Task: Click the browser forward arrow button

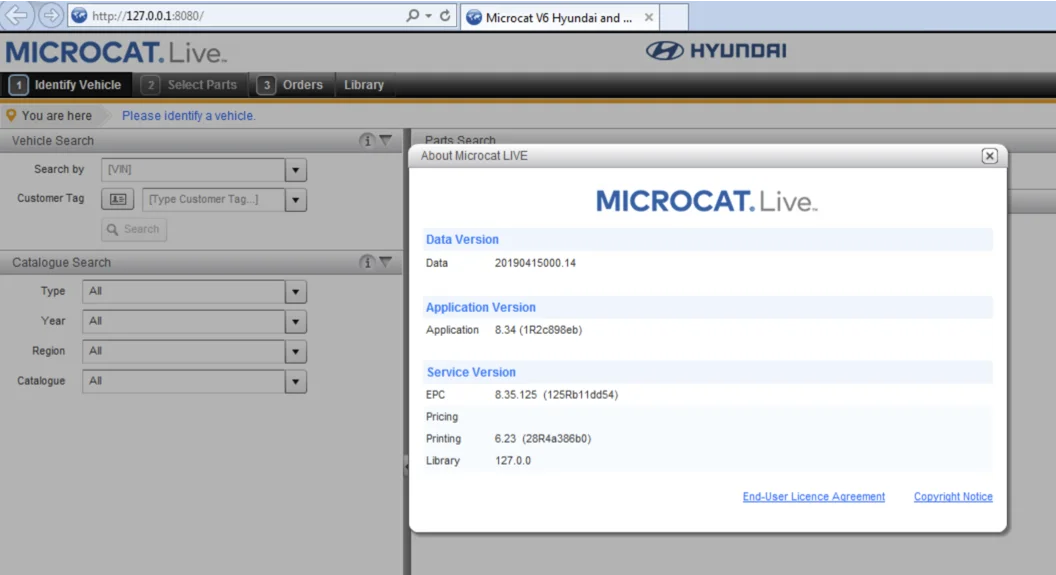Action: pyautogui.click(x=50, y=15)
